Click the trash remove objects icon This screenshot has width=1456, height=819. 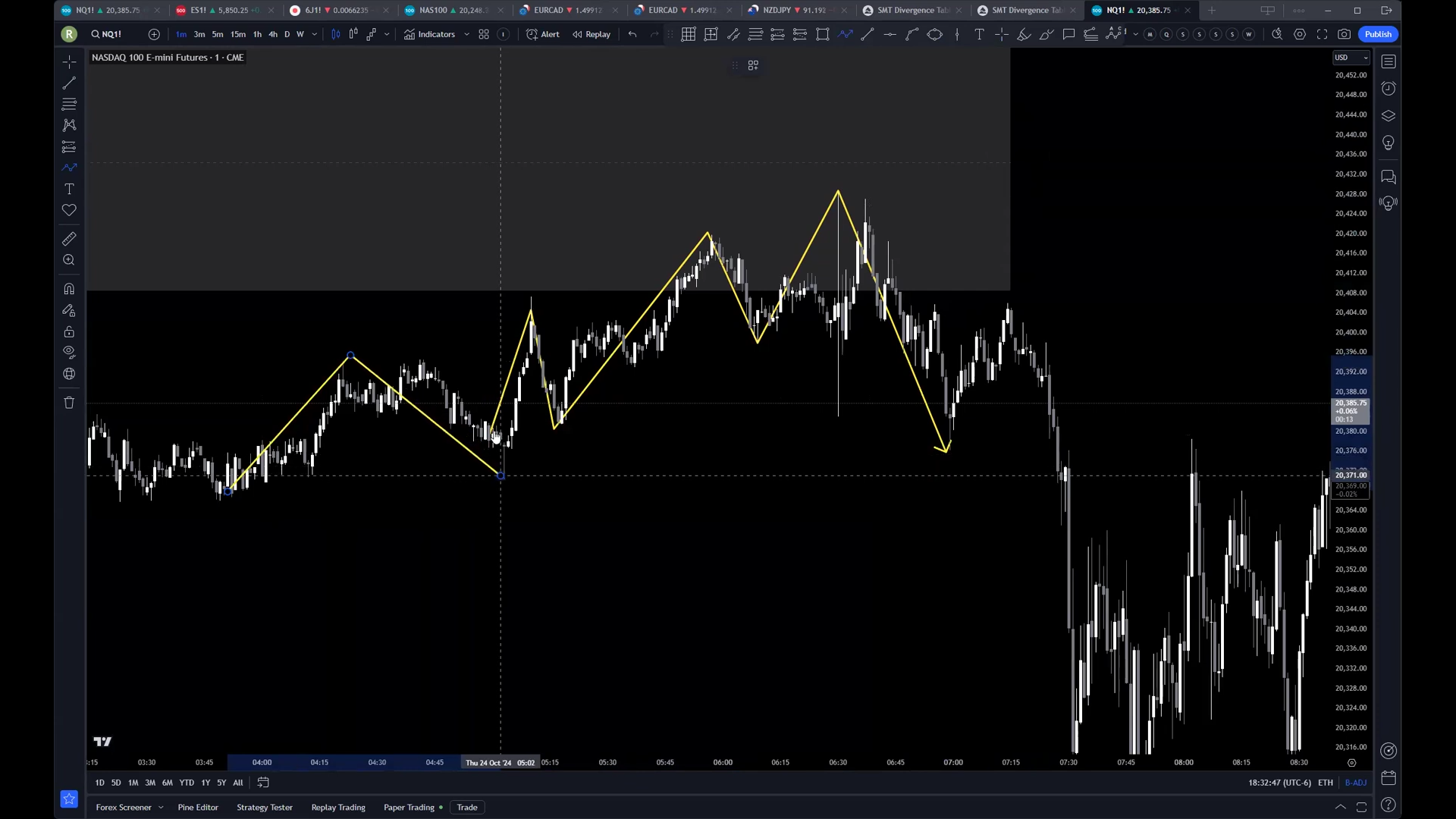(x=69, y=403)
